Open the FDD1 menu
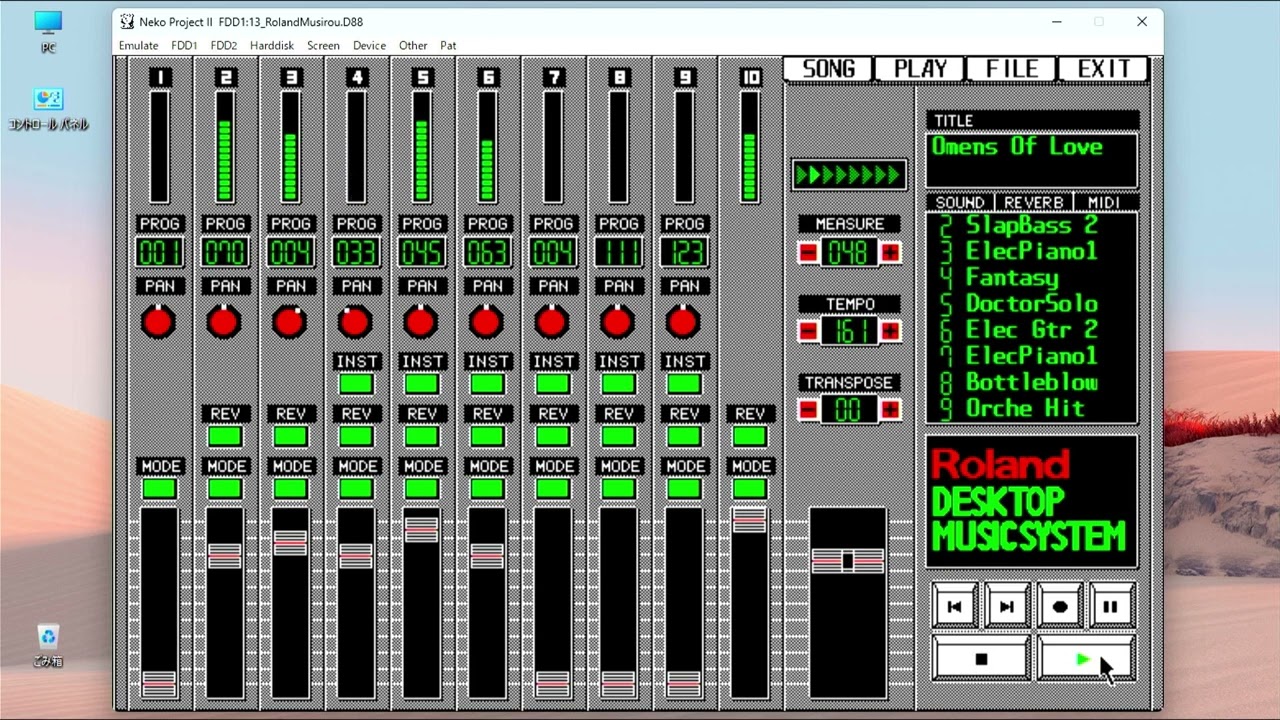Screen dimensions: 1280x720 [x=184, y=45]
